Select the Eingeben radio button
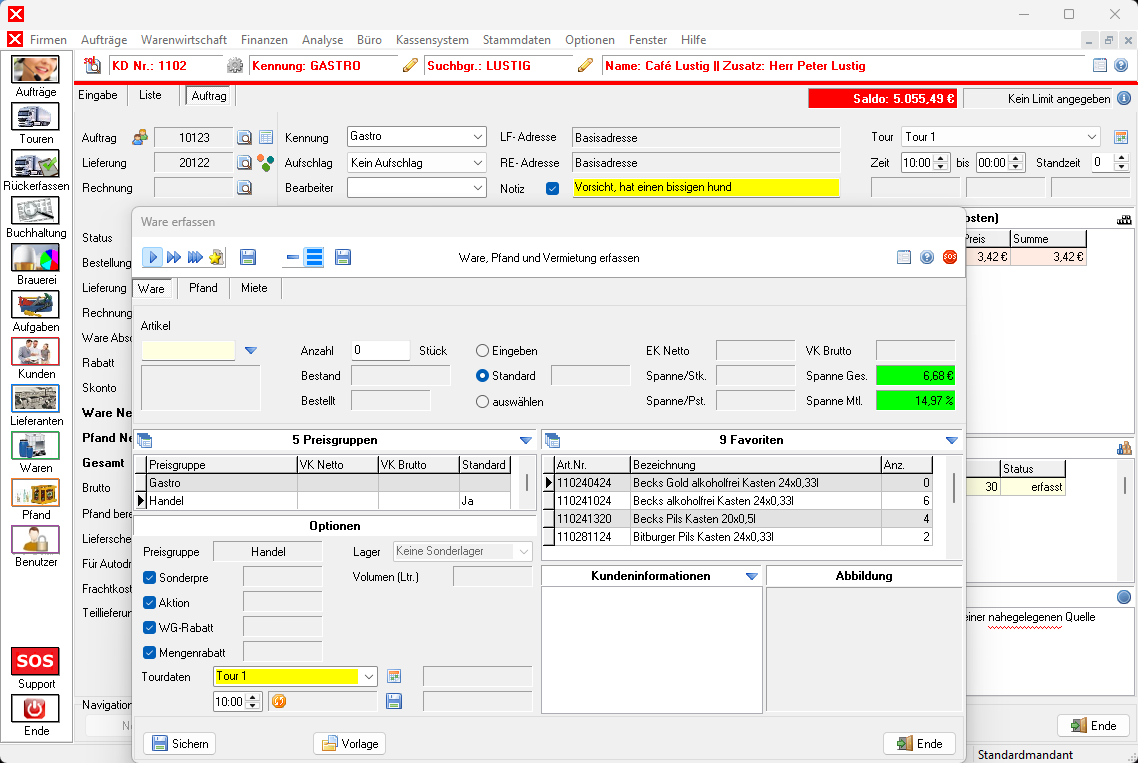Screen dimensions: 1138x763 (x=482, y=351)
